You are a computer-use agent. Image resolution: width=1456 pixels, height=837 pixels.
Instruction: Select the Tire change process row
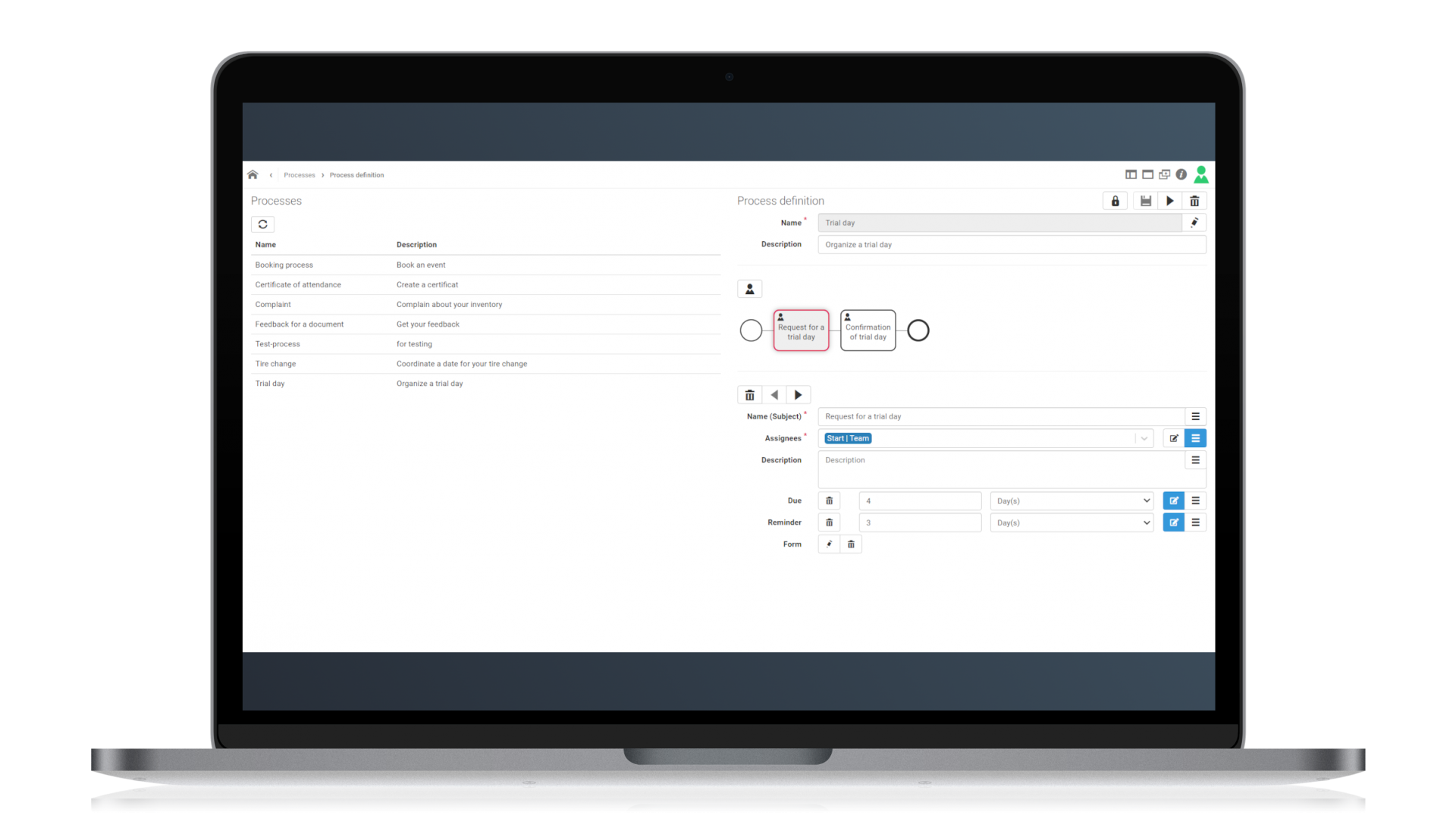click(x=485, y=364)
